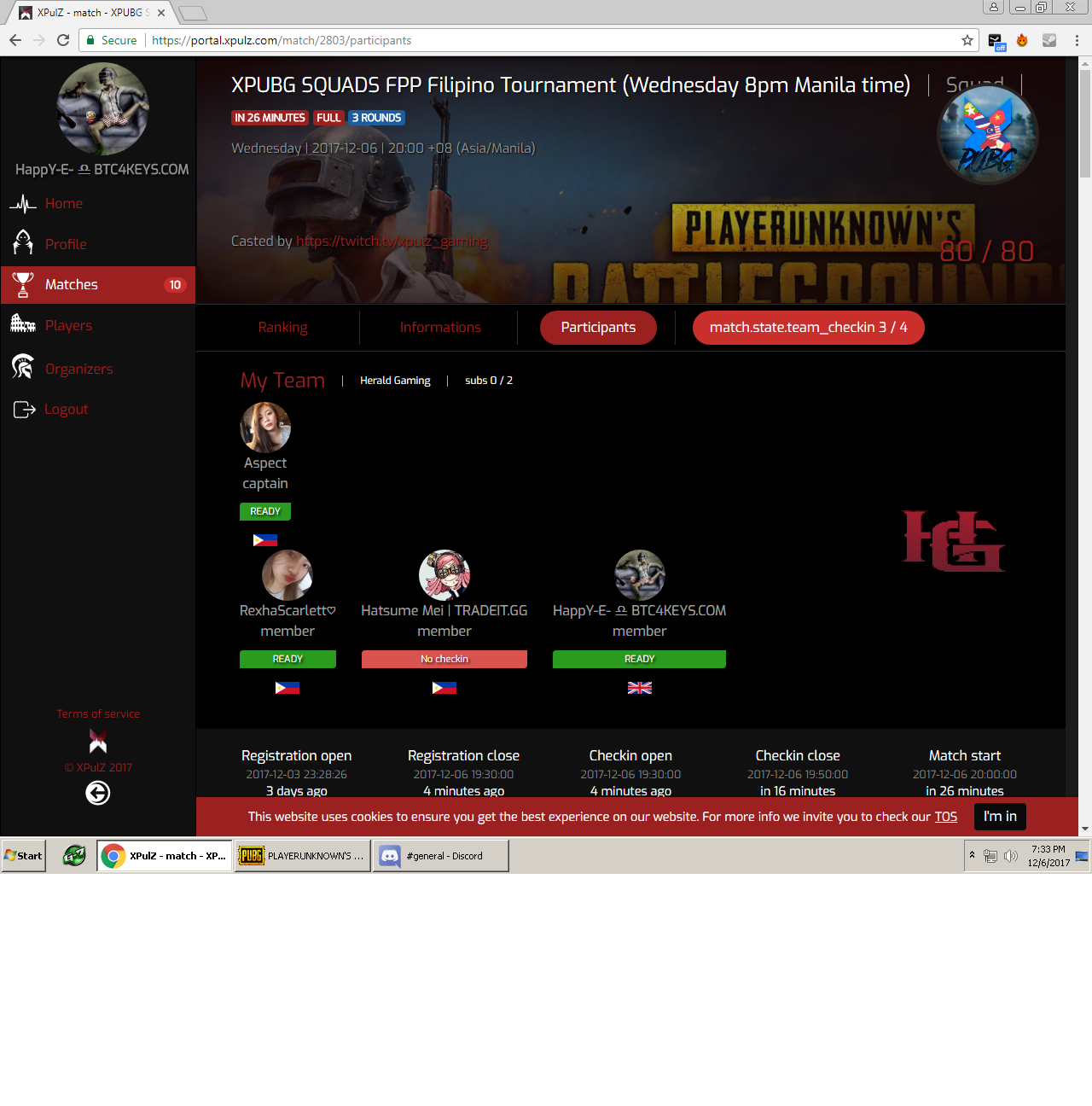Select the Participants tab
1092x1106 pixels.
point(598,328)
